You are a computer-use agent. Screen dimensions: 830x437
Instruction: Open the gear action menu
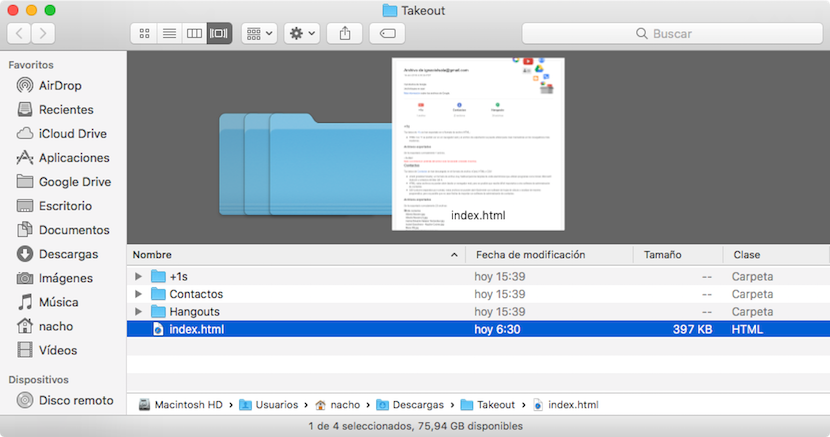coord(302,34)
